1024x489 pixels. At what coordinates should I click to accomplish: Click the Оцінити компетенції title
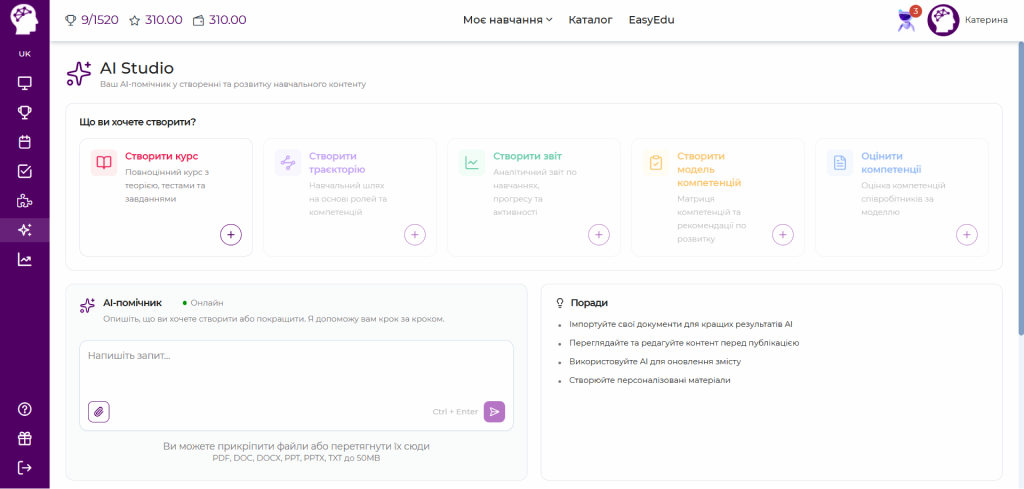(891, 163)
